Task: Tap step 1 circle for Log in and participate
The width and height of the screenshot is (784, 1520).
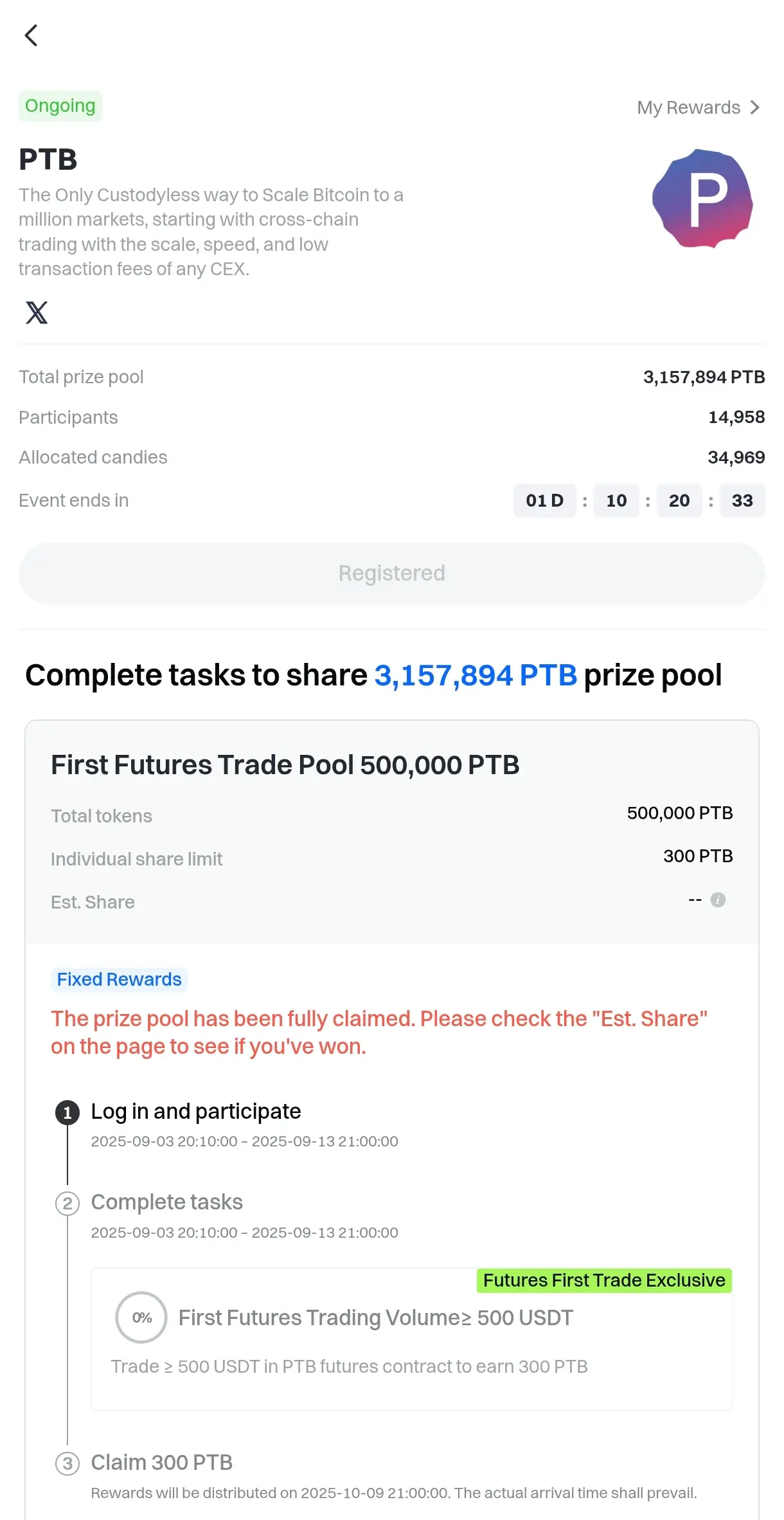Action: coord(67,1113)
